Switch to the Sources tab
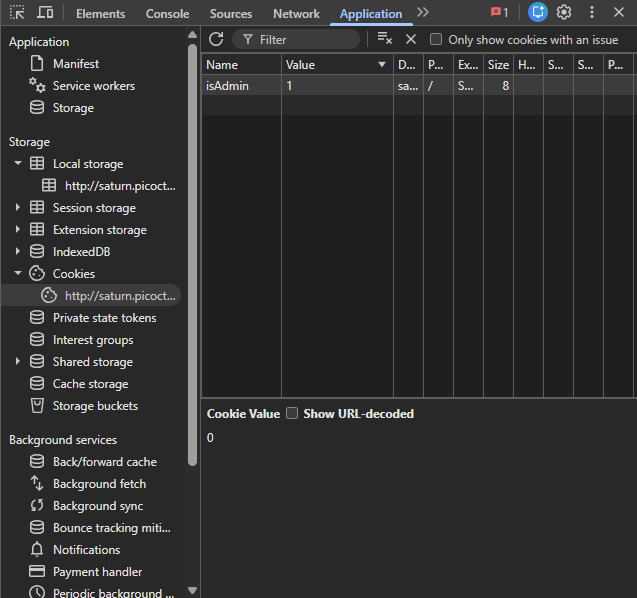Viewport: 637px width, 598px height. 231,14
